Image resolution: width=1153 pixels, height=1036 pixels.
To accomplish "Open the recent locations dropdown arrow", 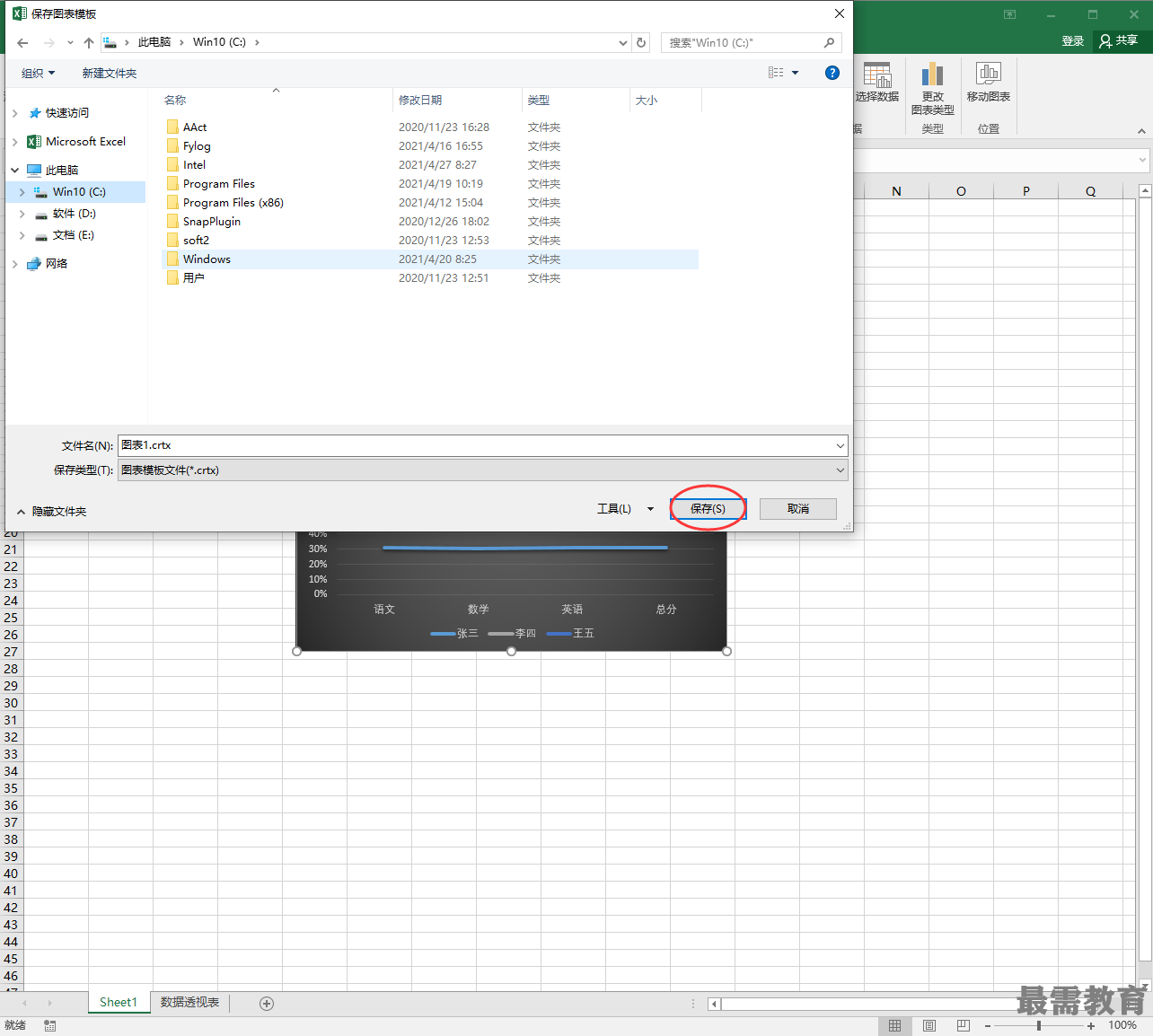I will click(x=70, y=42).
